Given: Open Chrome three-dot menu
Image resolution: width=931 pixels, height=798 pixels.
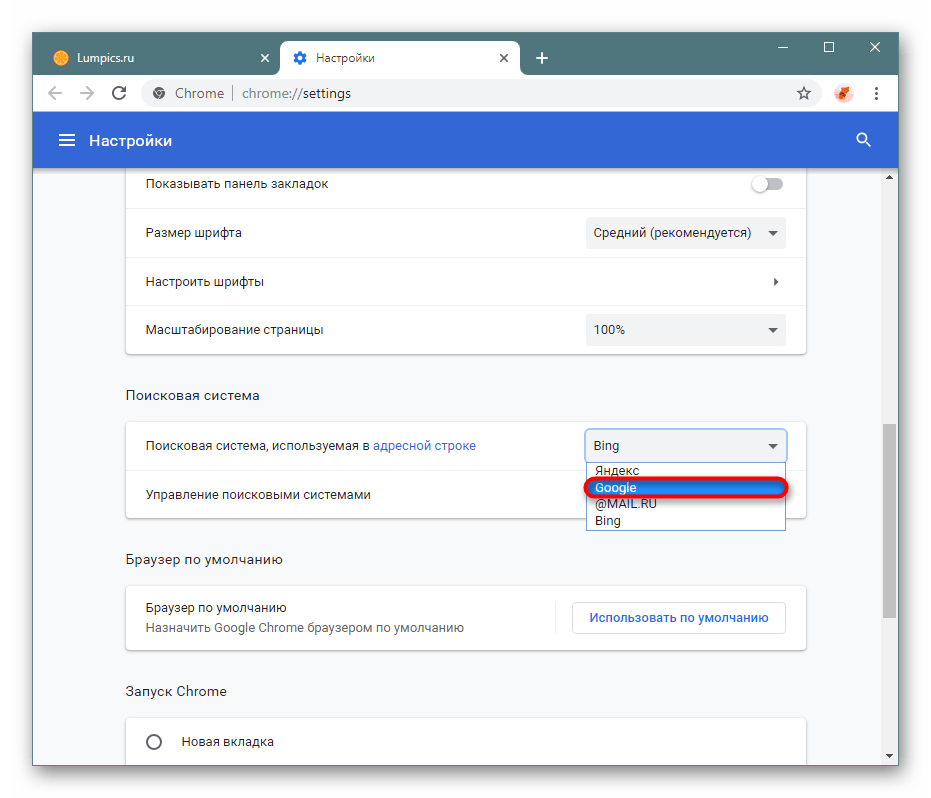Looking at the screenshot, I should (x=876, y=93).
